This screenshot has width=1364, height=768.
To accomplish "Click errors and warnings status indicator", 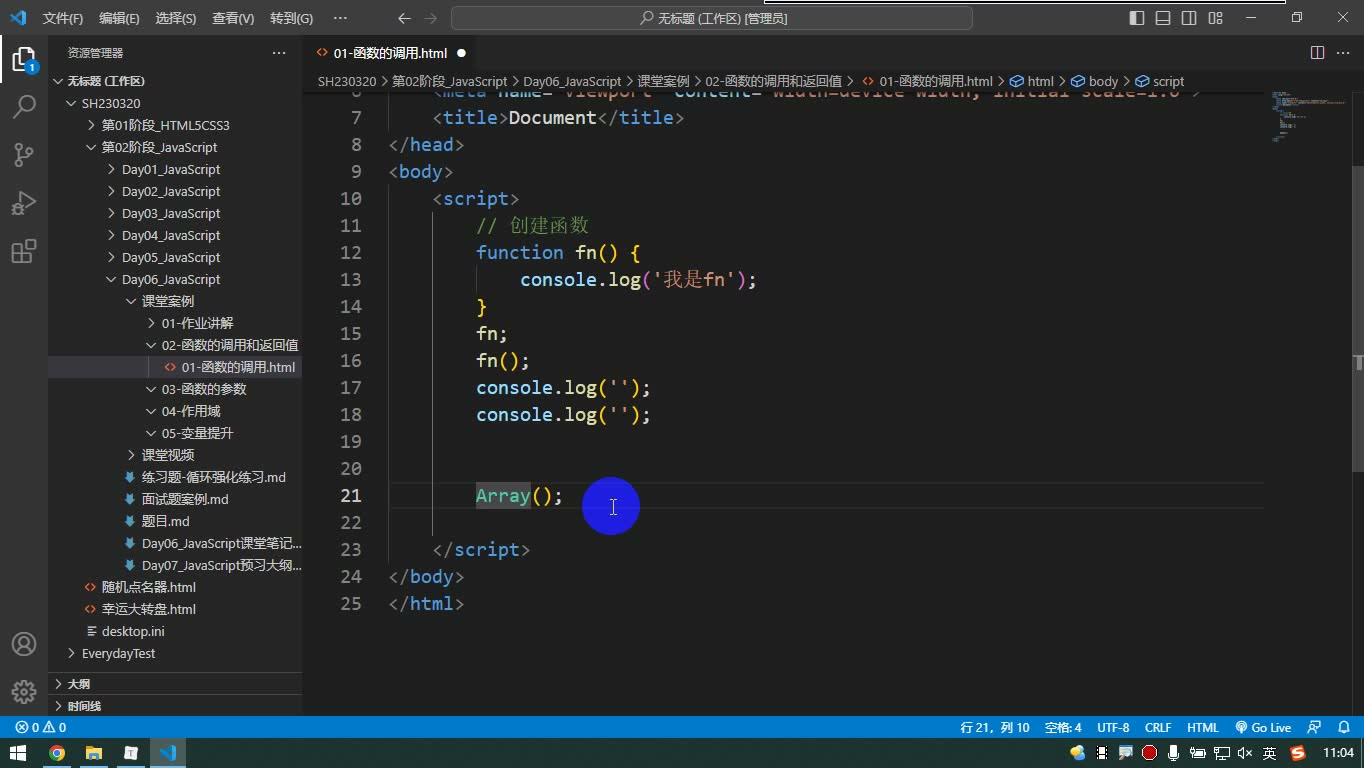I will (40, 728).
